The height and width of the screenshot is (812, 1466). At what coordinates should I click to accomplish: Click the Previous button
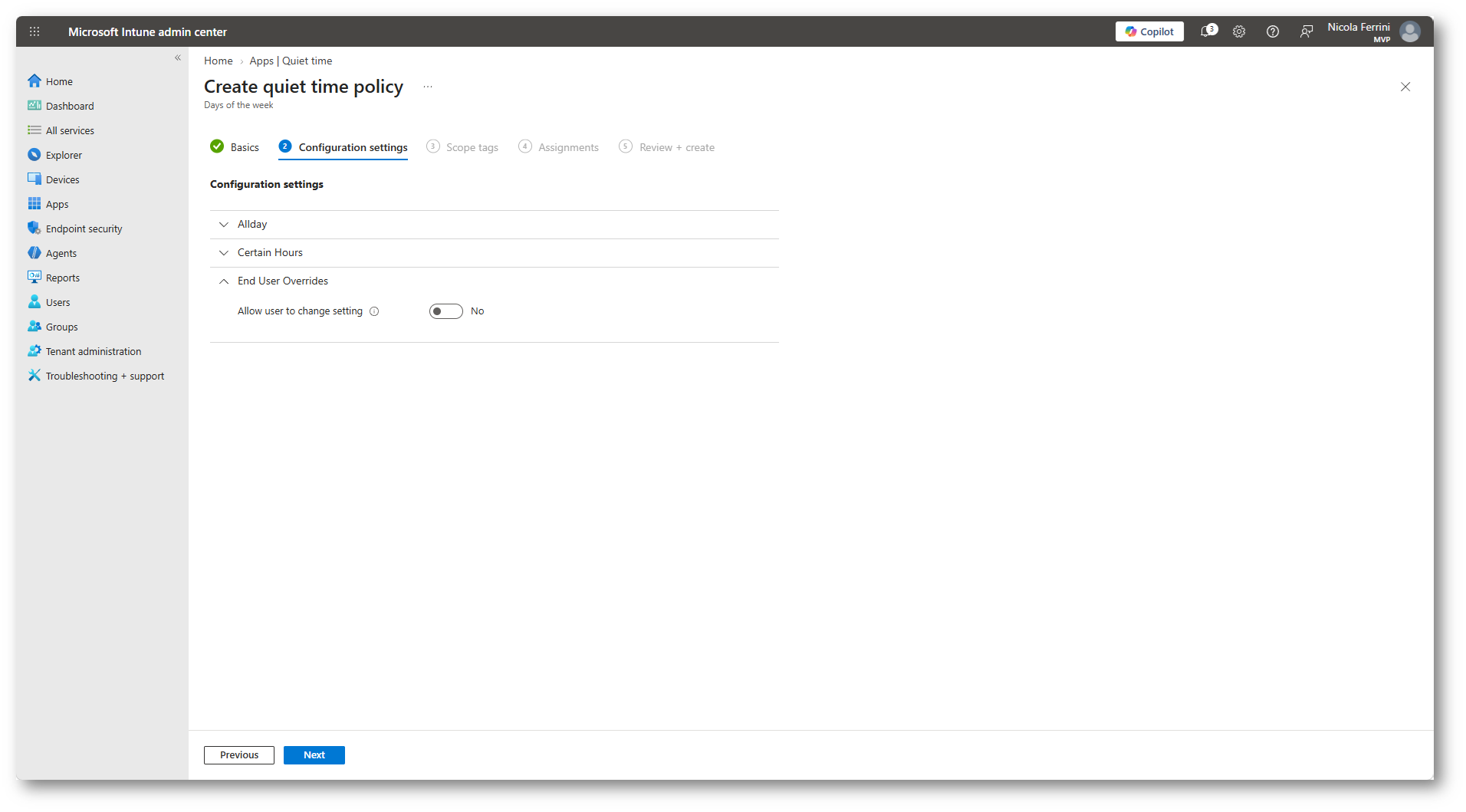coord(239,755)
